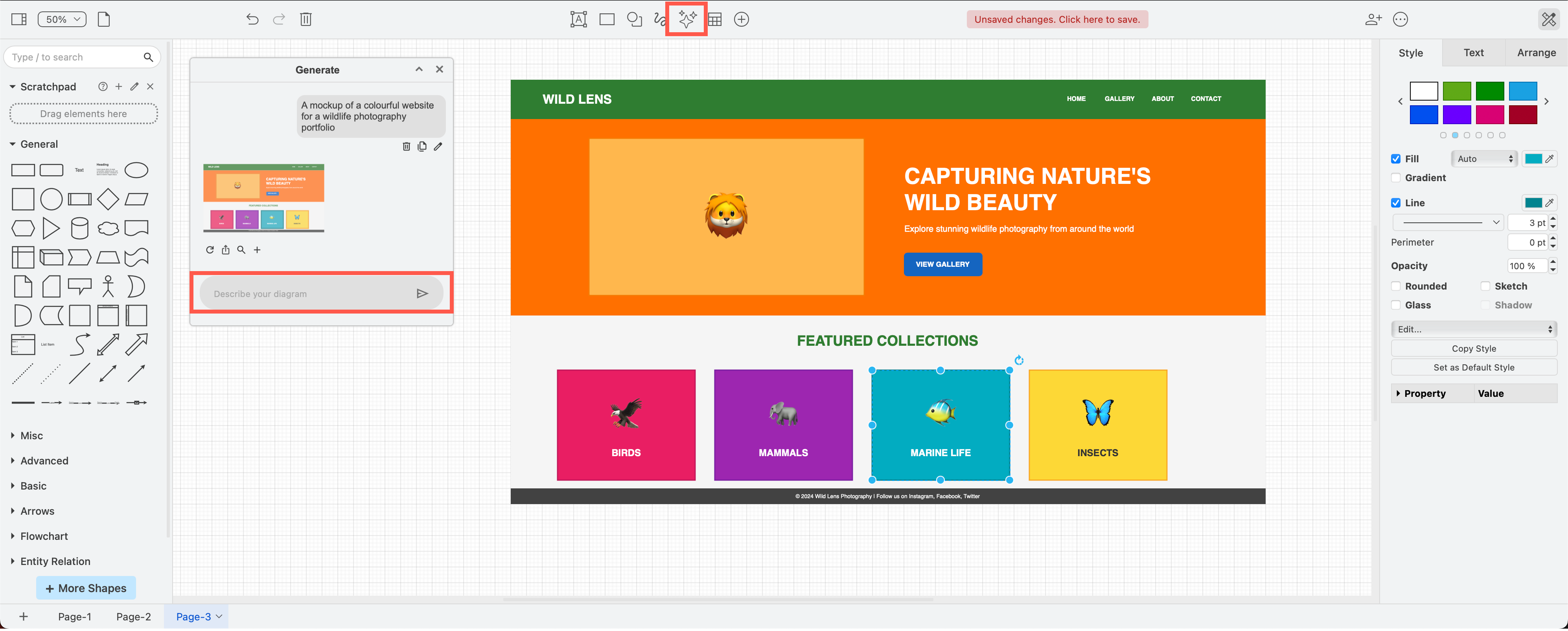Viewport: 1568px width, 631px height.
Task: Enable the Sketch checkbox
Action: pyautogui.click(x=1485, y=286)
